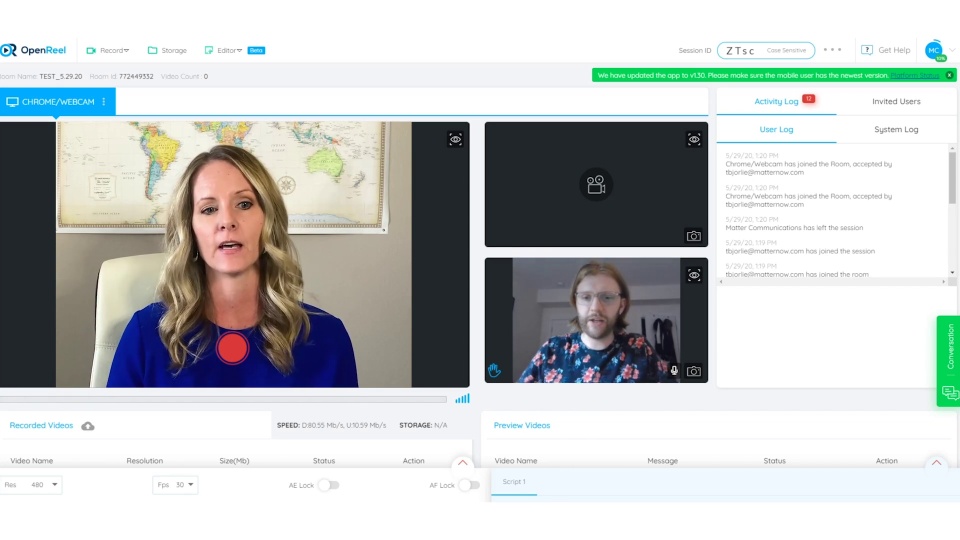Open the three-dot more options menu
The image size is (960, 540).
tap(832, 50)
